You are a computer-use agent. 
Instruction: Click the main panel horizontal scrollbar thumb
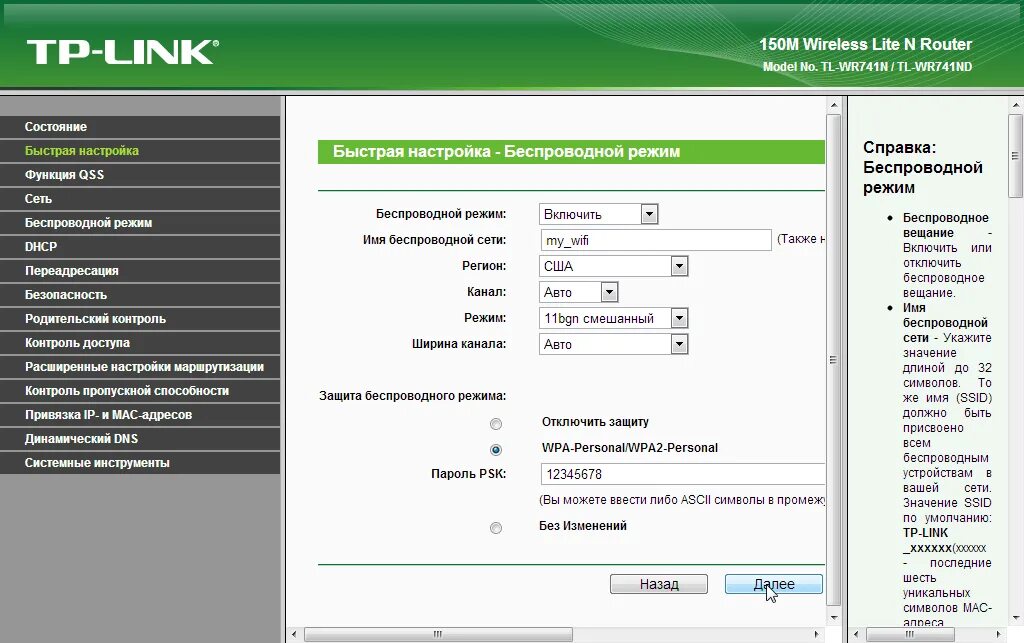(x=438, y=634)
